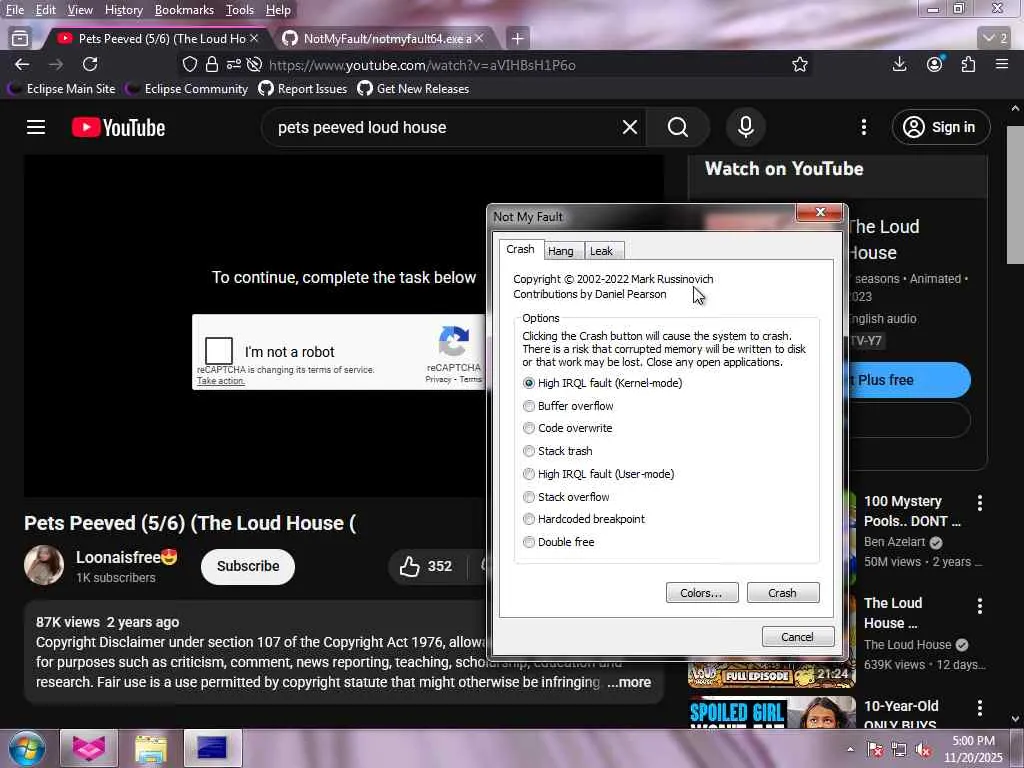Open Loonaisfree channel avatar
This screenshot has height=768, width=1024.
[44, 565]
